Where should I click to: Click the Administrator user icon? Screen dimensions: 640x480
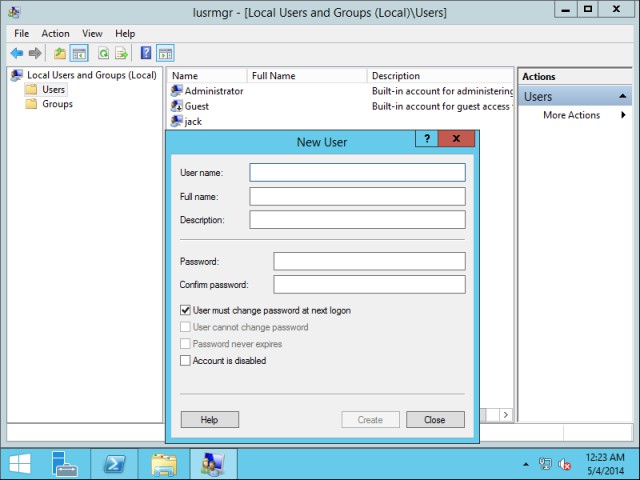[x=177, y=91]
